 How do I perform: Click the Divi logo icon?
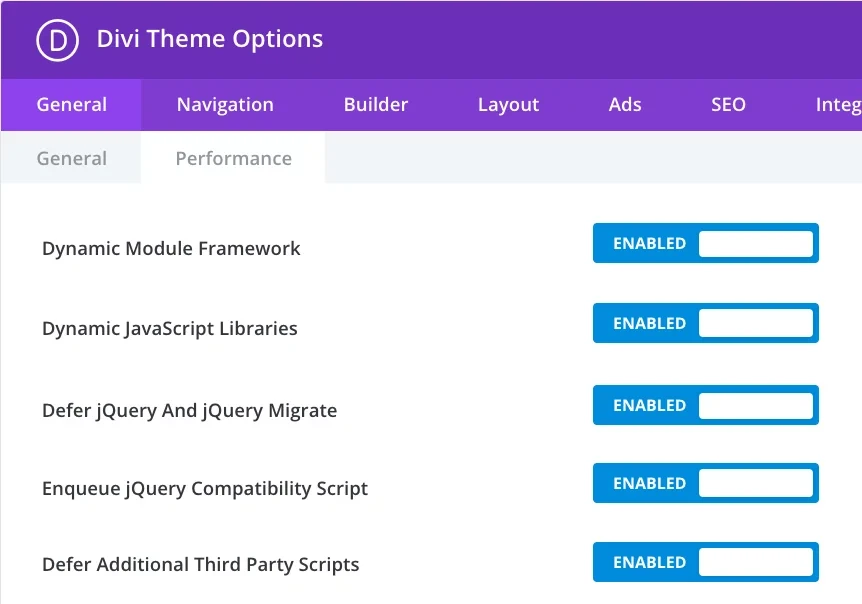coord(57,40)
